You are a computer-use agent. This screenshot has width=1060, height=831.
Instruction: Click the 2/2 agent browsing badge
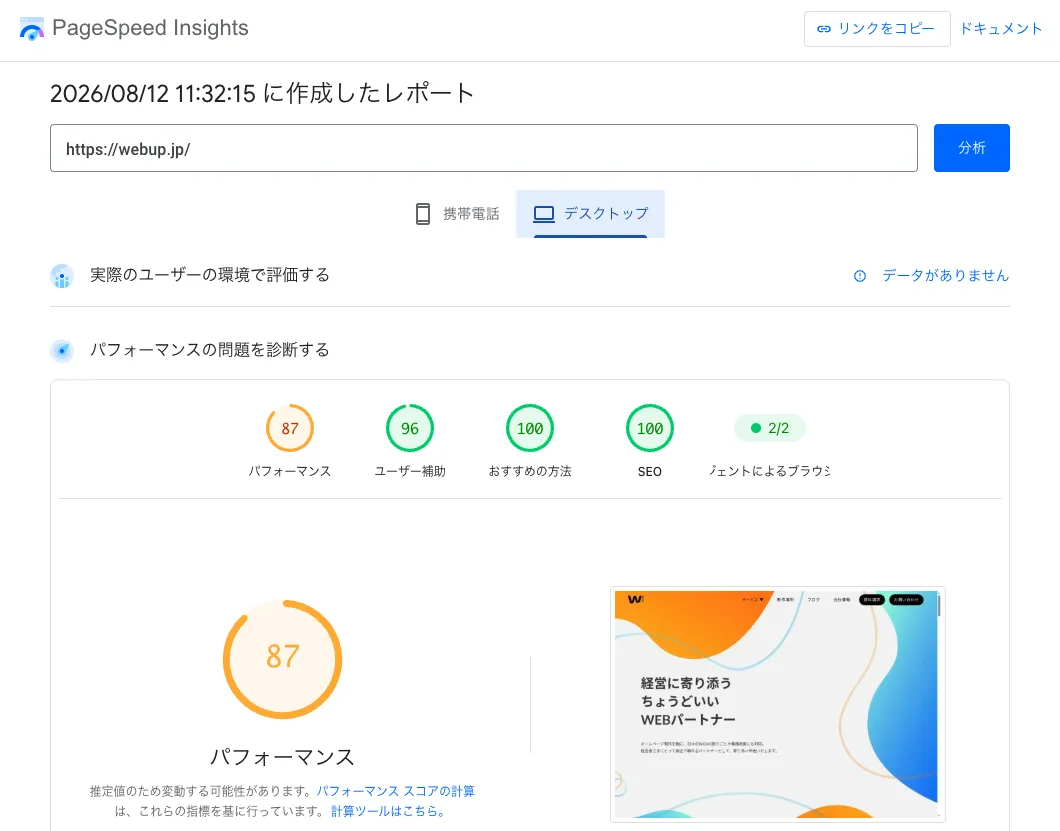tap(770, 428)
